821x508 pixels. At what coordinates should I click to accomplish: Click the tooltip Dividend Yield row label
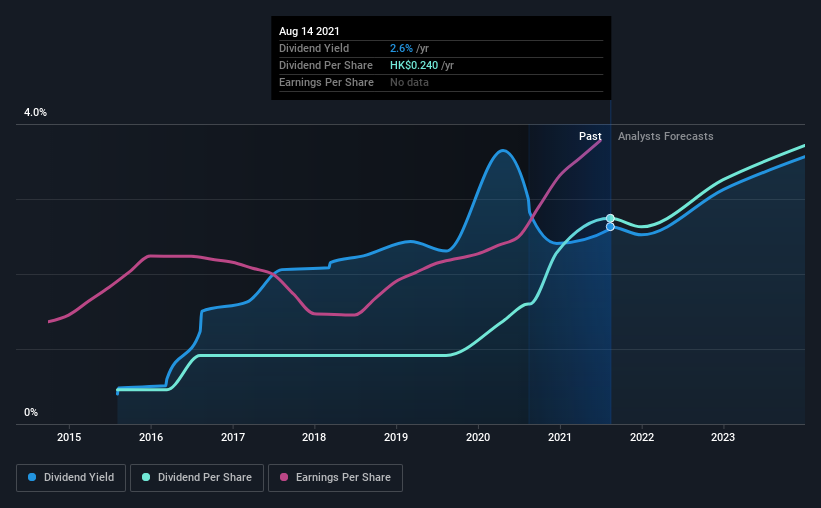314,48
